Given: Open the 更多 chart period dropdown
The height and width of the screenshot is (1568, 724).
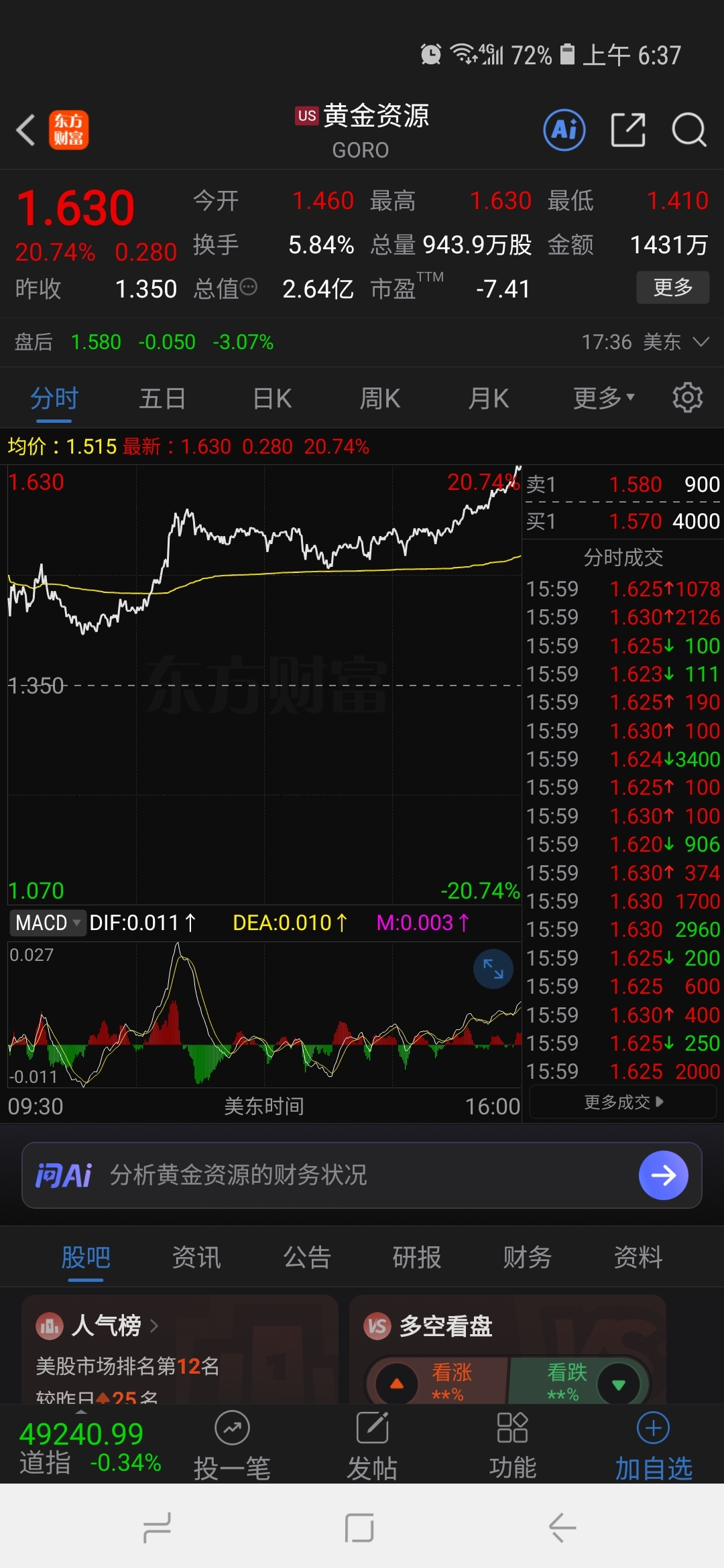Looking at the screenshot, I should (x=604, y=398).
